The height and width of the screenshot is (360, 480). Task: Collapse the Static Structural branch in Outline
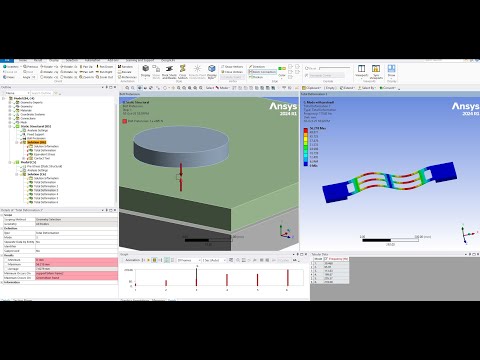point(10,126)
